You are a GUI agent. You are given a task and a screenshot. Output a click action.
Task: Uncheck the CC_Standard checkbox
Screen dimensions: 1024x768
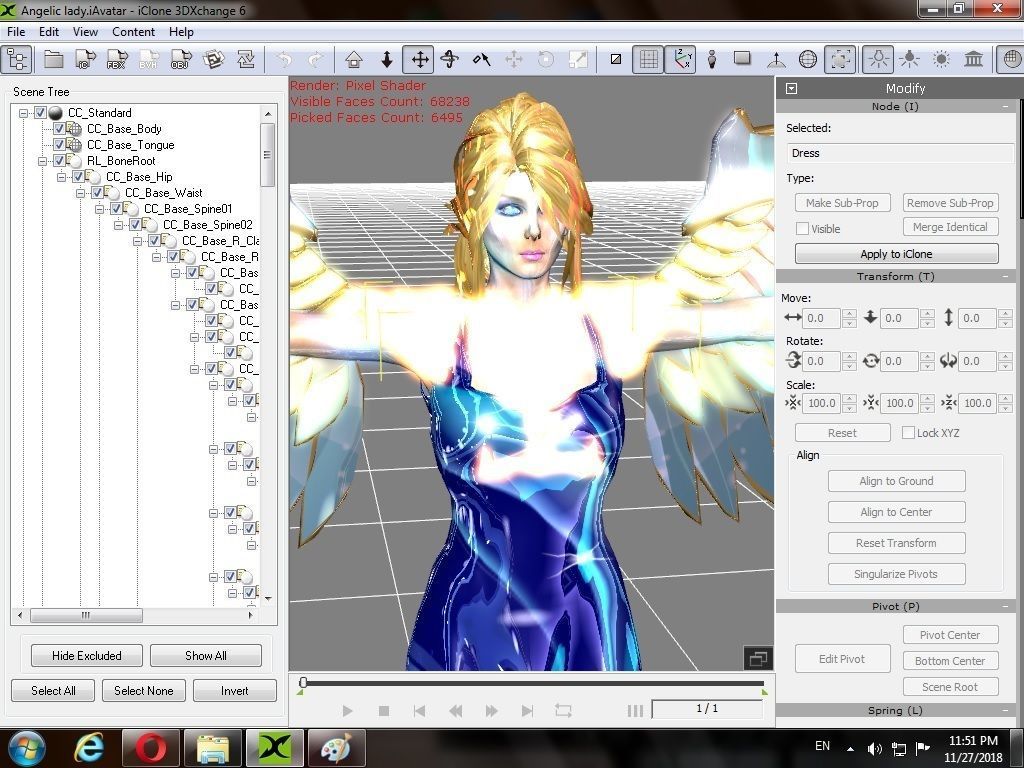coord(40,113)
